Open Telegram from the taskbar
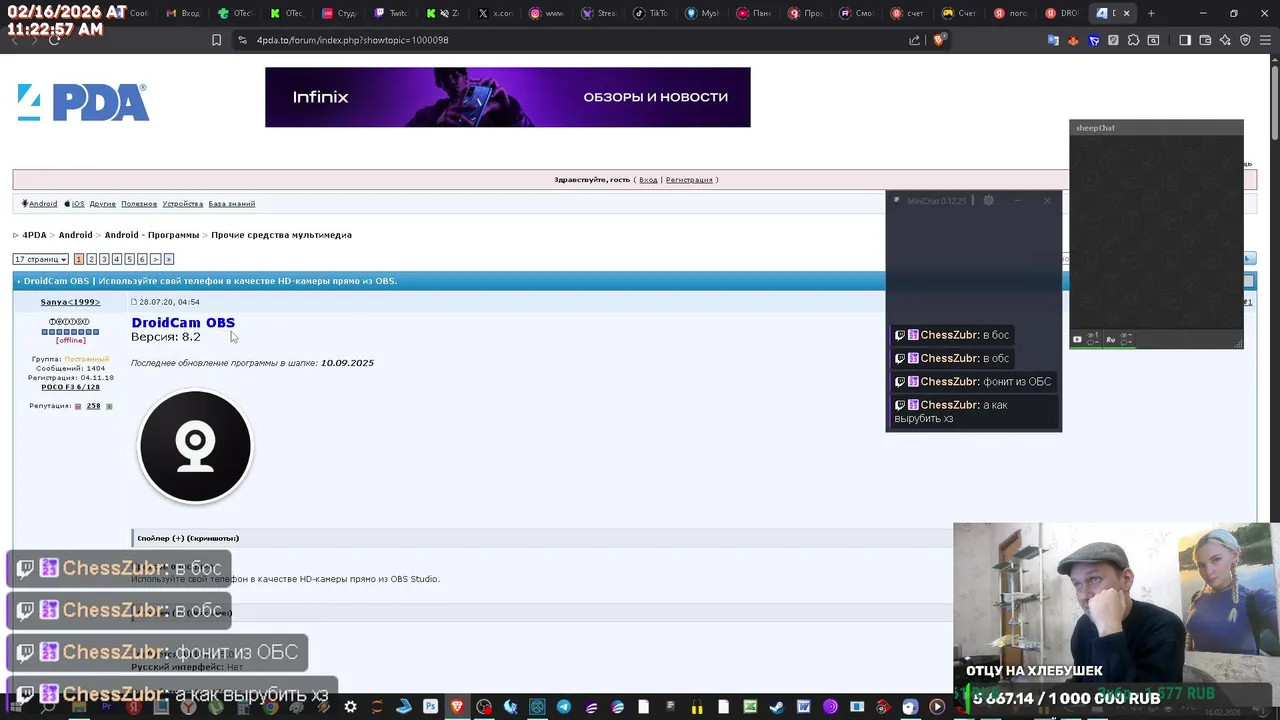This screenshot has height=720, width=1280. click(563, 707)
